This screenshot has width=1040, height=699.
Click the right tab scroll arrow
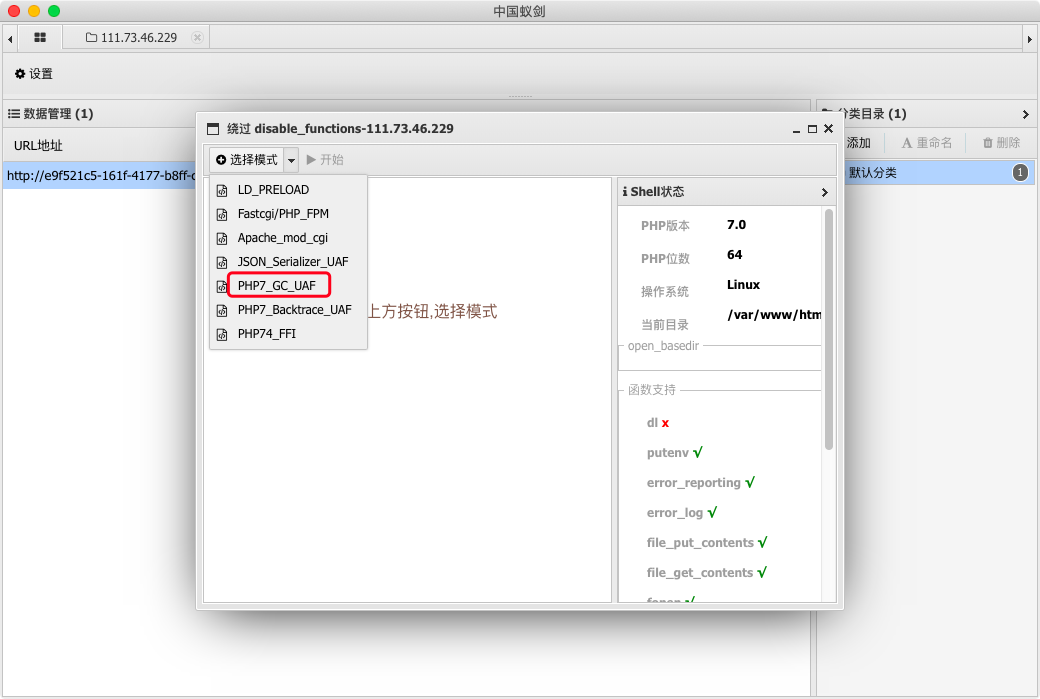coord(1029,39)
